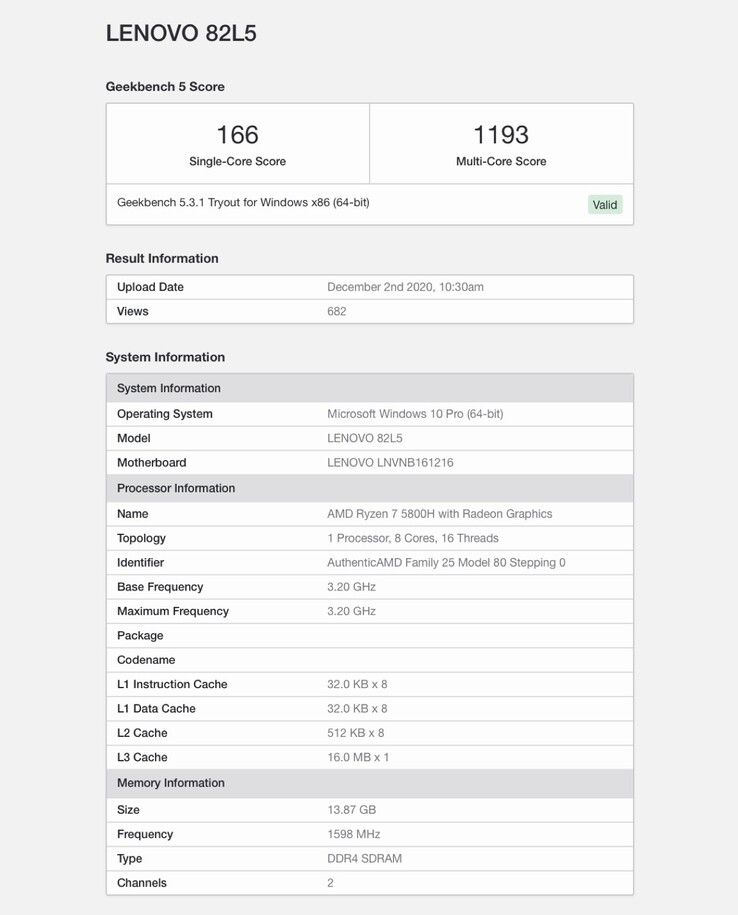738x915 pixels.
Task: Click the multi-core score 1193
Action: [x=501, y=135]
